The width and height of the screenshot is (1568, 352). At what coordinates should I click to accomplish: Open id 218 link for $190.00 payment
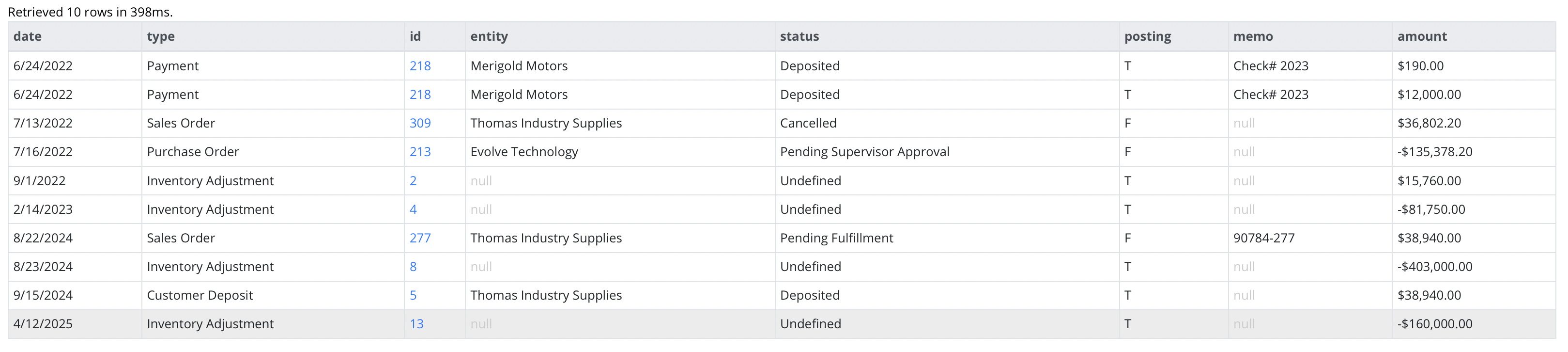click(420, 66)
